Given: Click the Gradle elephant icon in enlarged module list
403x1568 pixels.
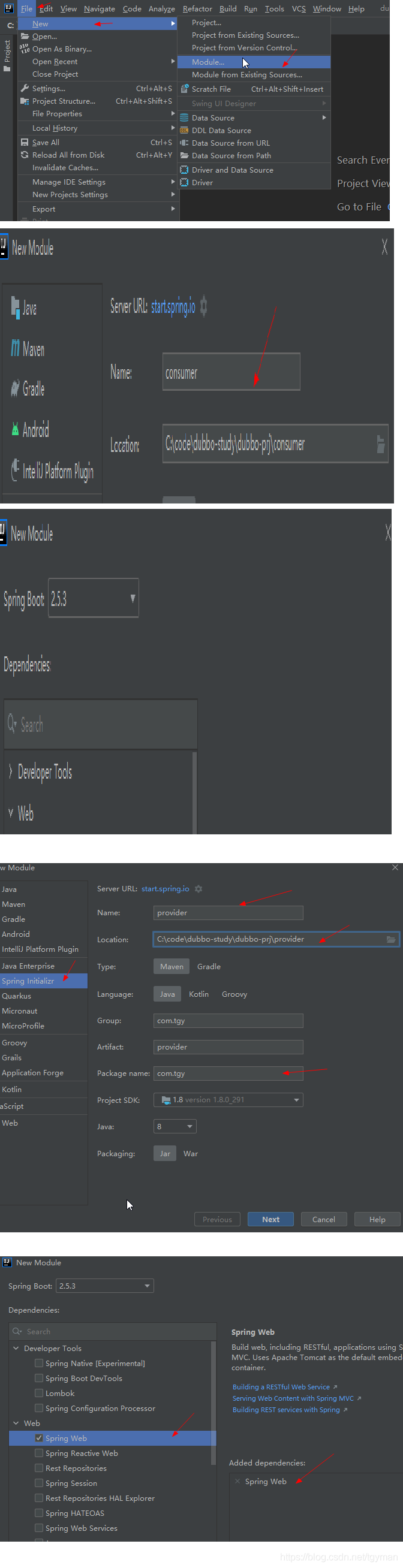Looking at the screenshot, I should pos(15,388).
